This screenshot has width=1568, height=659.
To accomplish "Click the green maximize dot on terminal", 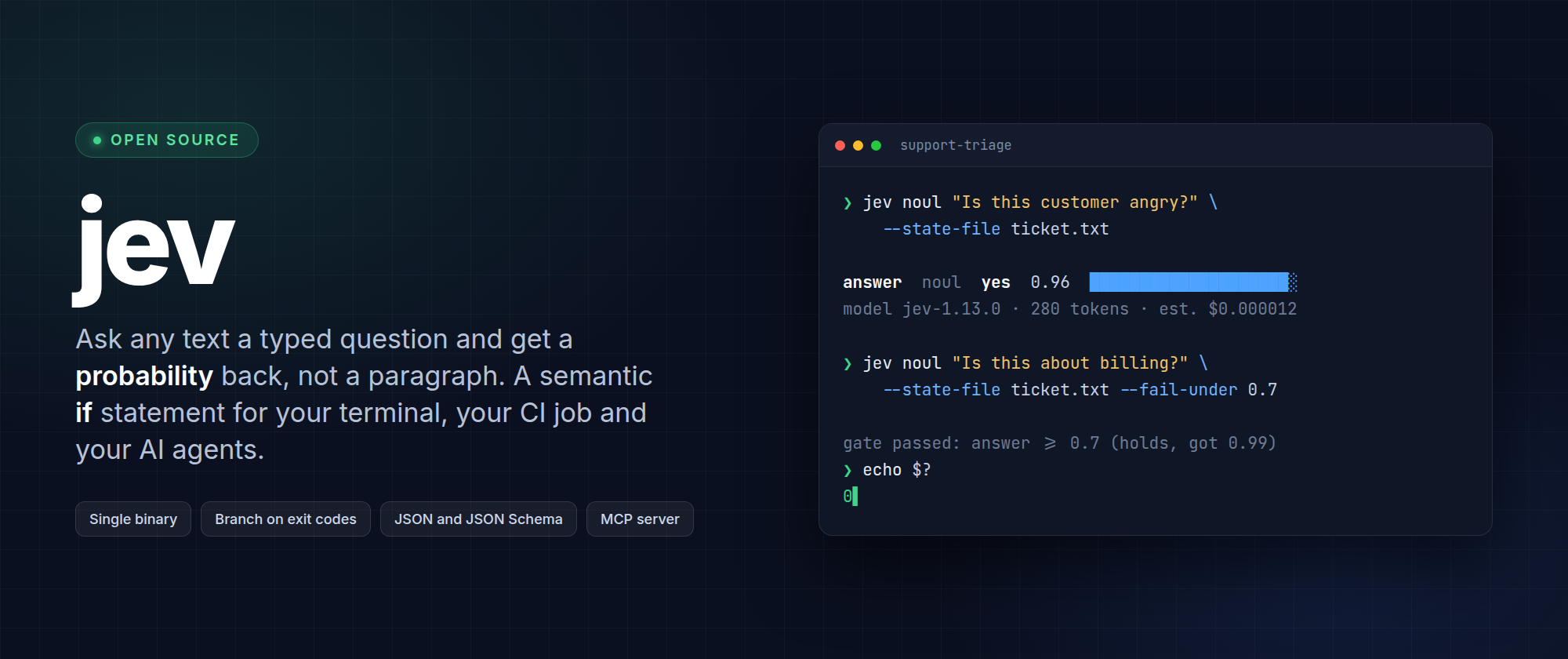I will point(877,145).
